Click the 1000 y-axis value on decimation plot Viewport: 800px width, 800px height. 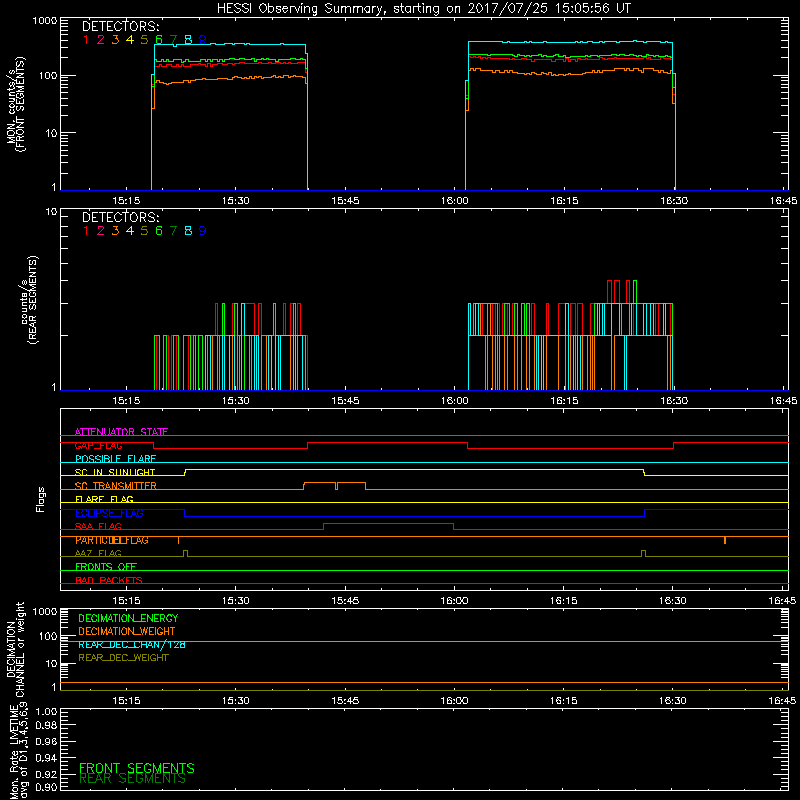point(45,611)
